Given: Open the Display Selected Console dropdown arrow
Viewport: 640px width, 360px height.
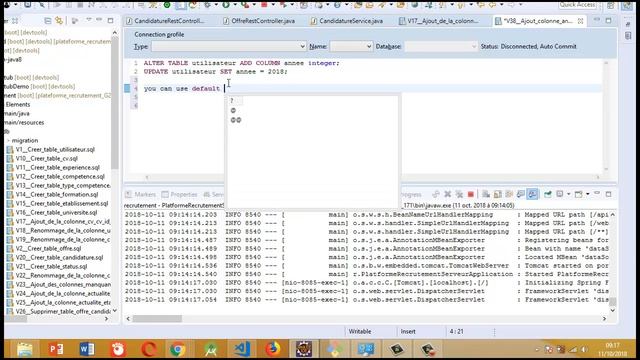Looking at the screenshot, I should tap(568, 194).
